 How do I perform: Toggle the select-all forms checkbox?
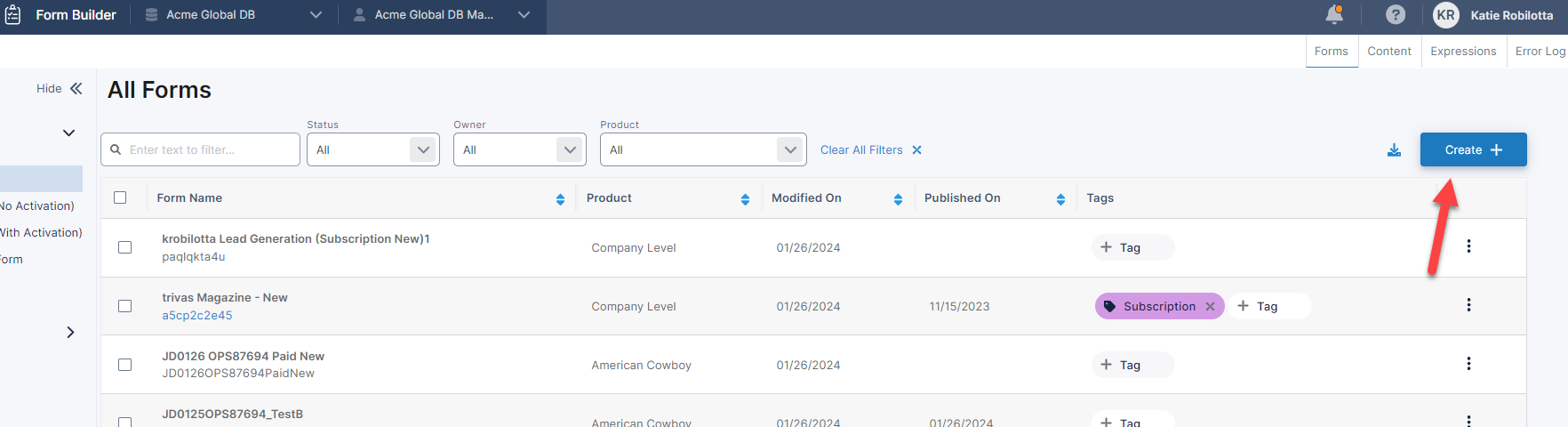(120, 197)
